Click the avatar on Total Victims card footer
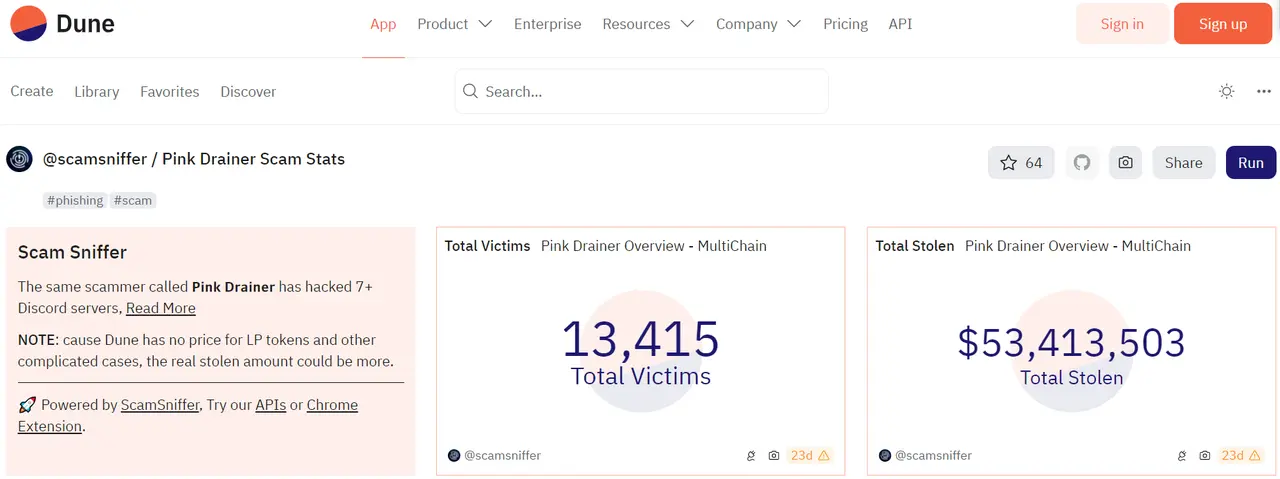Viewport: 1280px width, 479px height. 454,455
